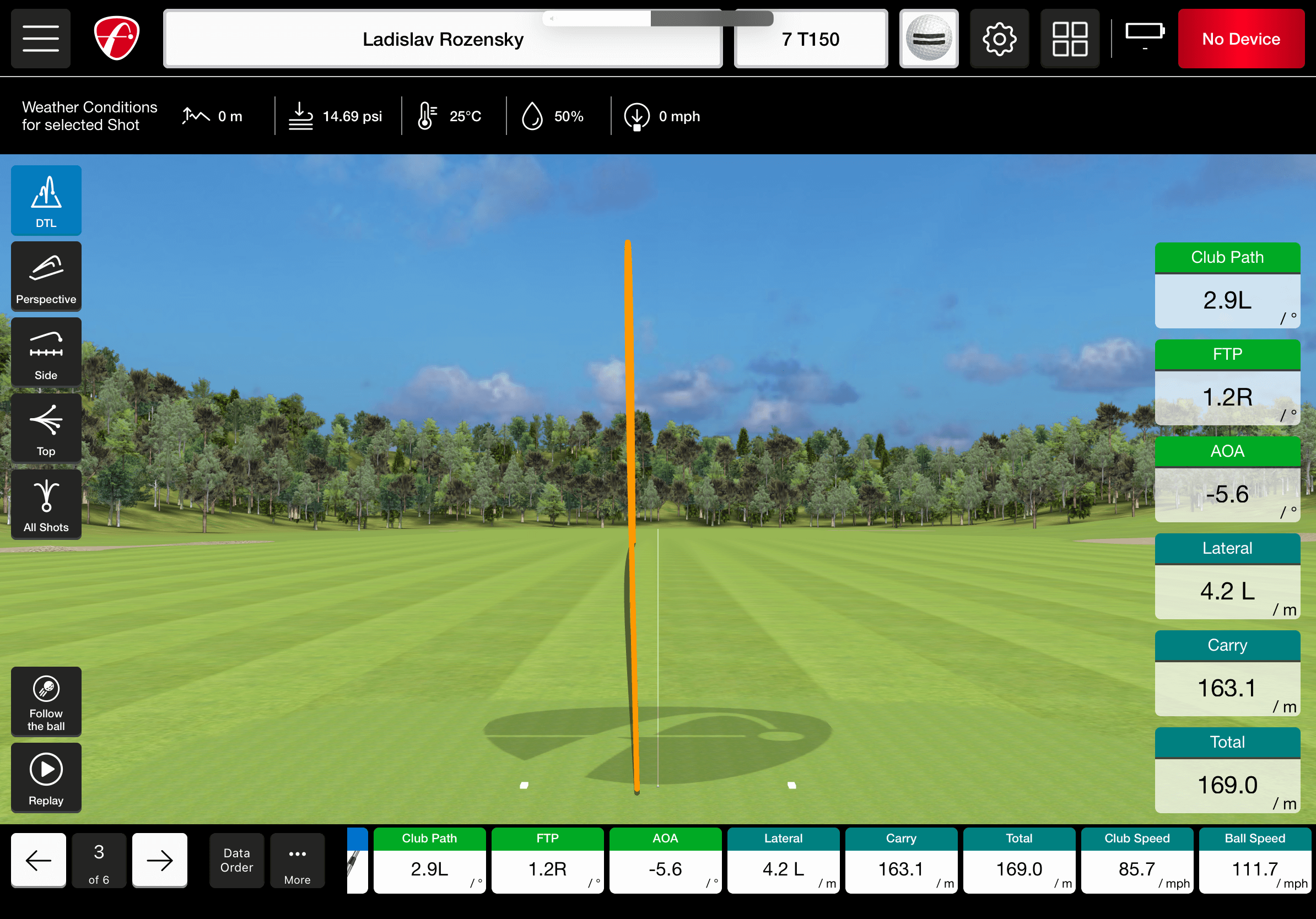The width and height of the screenshot is (1316, 919).
Task: Open the four-tile grid layout view
Action: [1070, 39]
